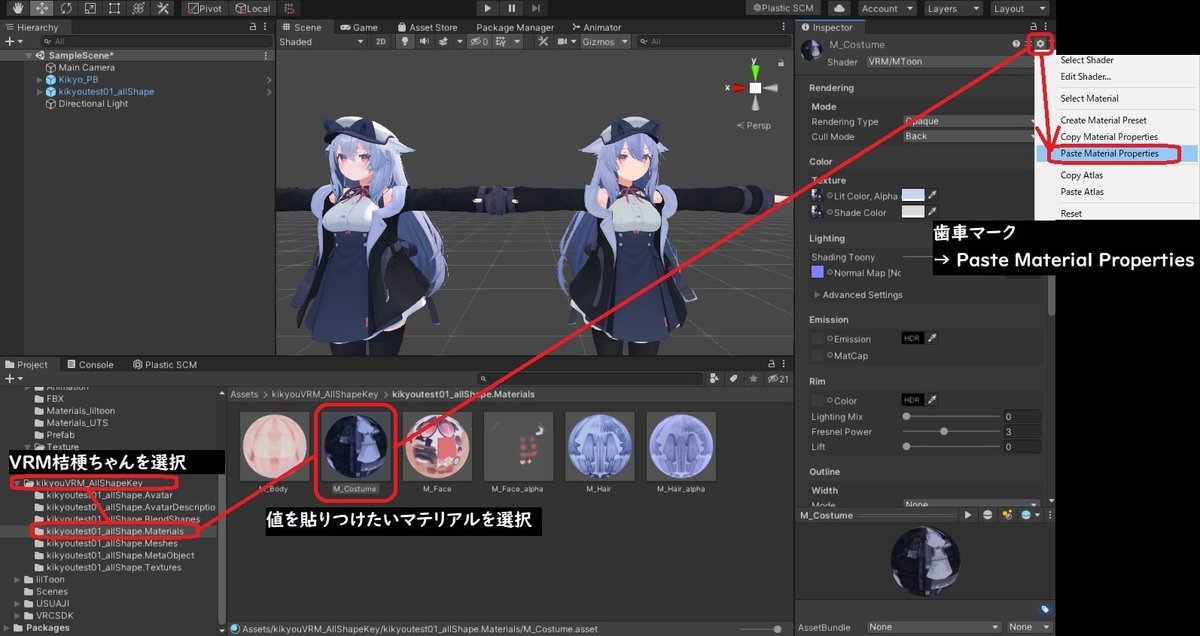
Task: Pick Emission color with the eyedropper icon
Action: [x=933, y=339]
